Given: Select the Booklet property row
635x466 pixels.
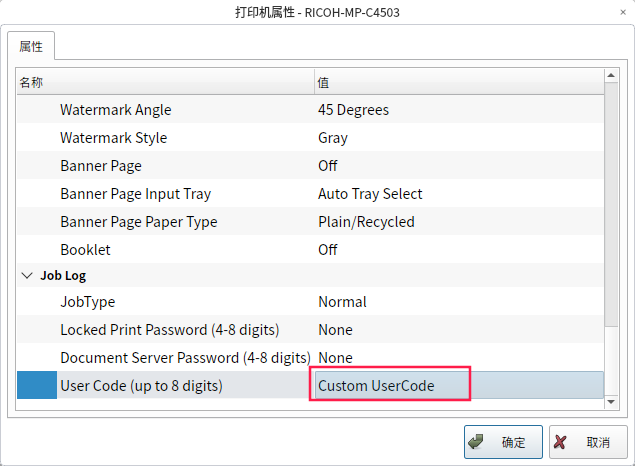Looking at the screenshot, I should click(x=85, y=250).
